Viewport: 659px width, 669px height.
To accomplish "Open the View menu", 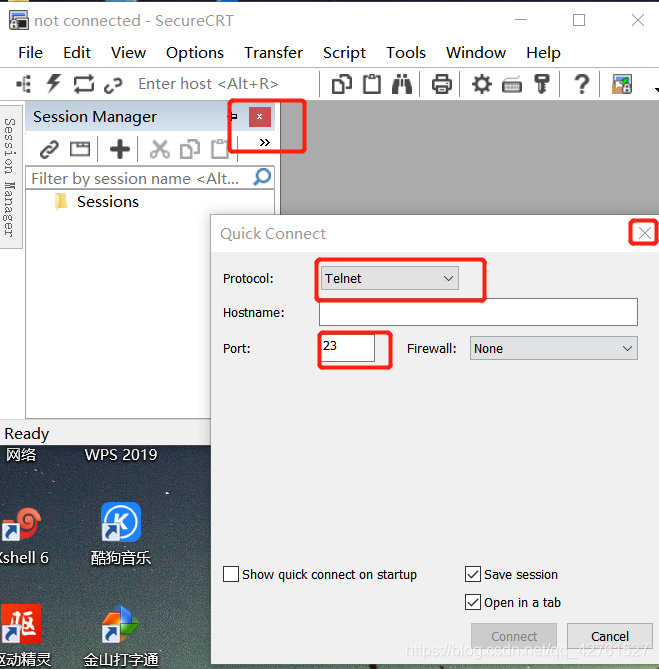I will coord(128,52).
